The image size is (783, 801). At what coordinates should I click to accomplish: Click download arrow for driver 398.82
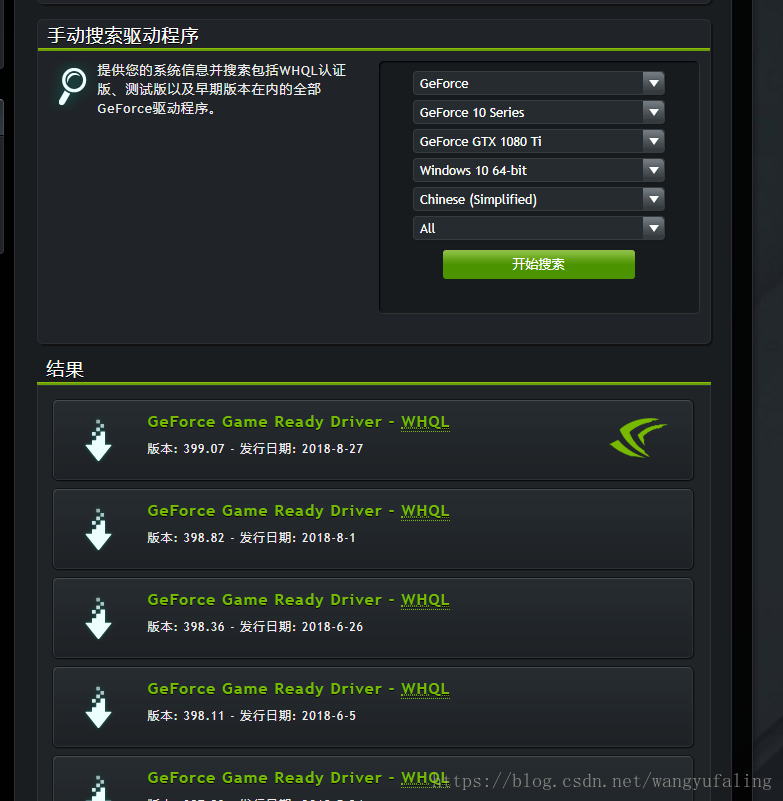pyautogui.click(x=99, y=529)
